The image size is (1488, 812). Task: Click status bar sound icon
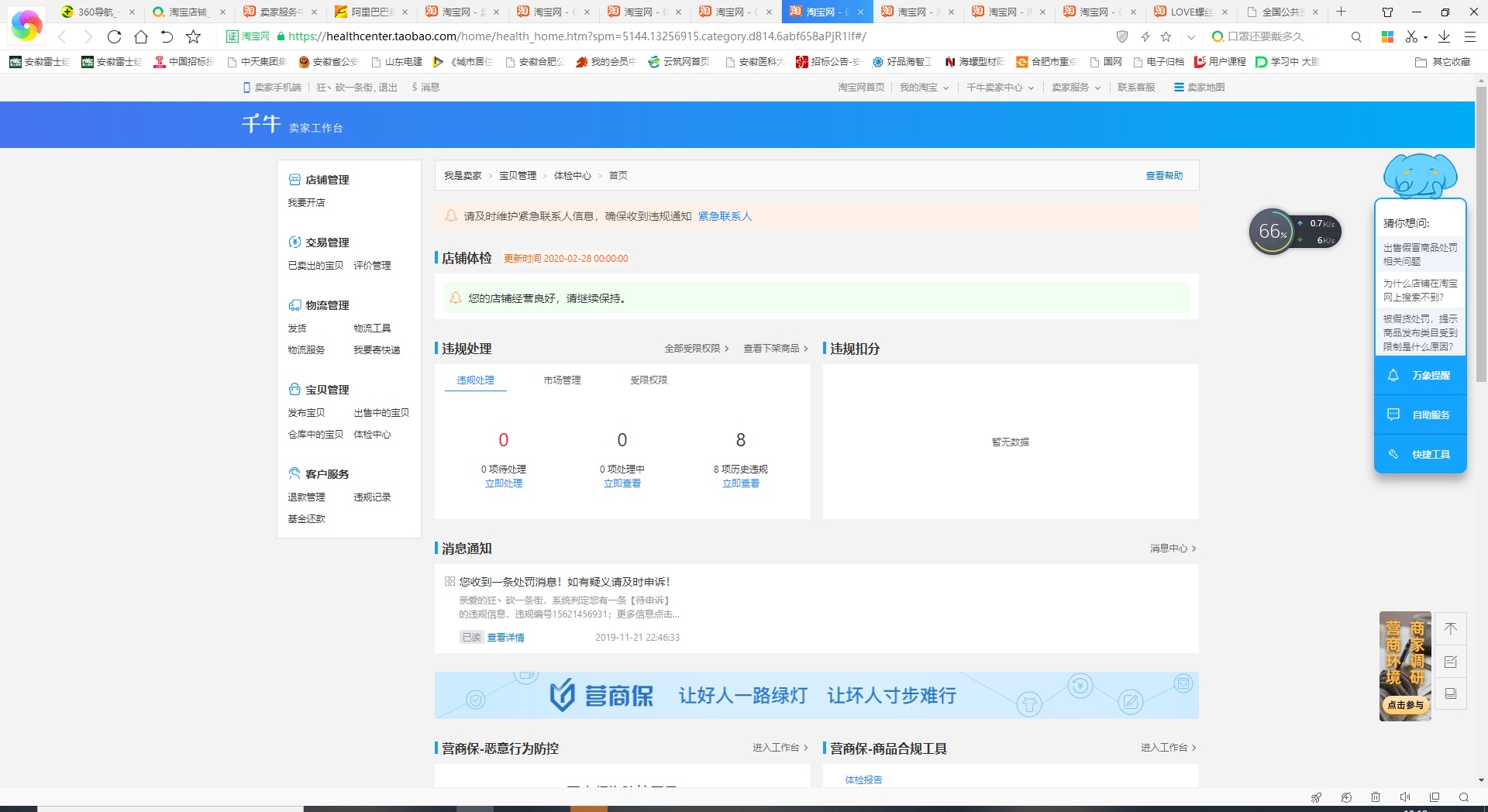click(x=1405, y=797)
